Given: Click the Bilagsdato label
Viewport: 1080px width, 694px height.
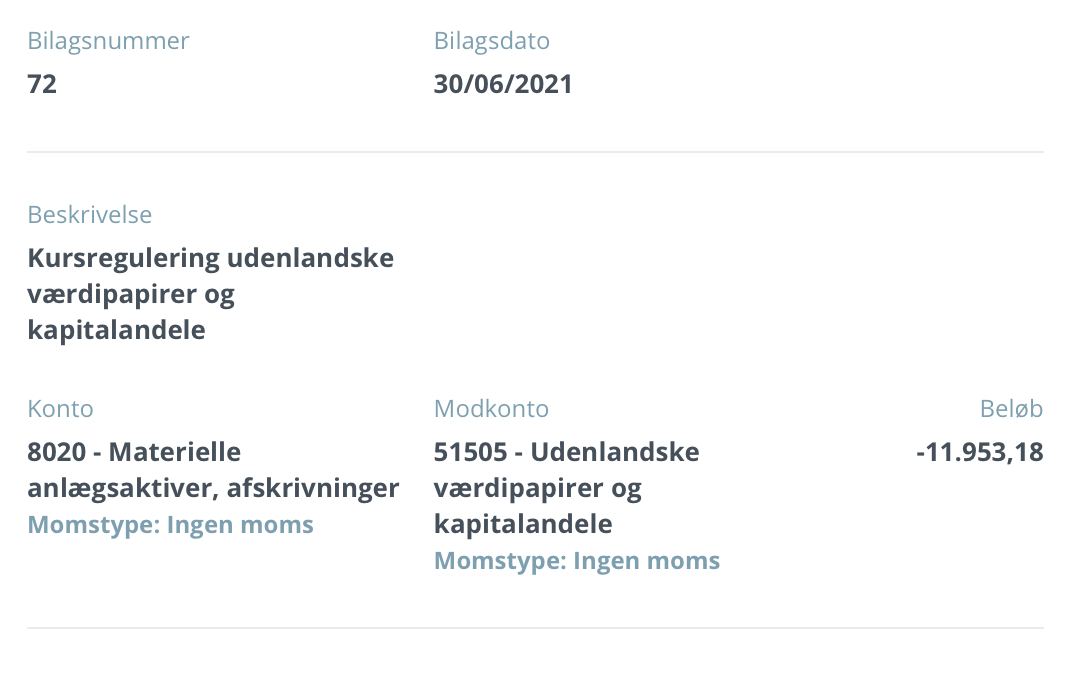Looking at the screenshot, I should [491, 42].
